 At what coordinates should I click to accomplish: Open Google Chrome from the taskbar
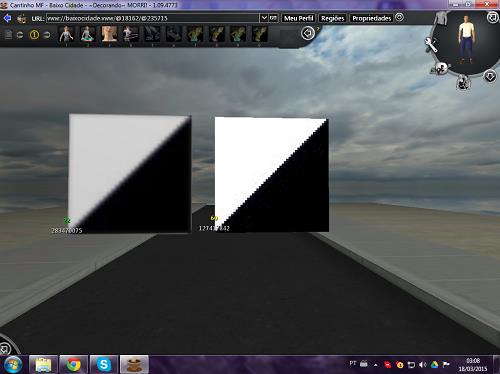click(x=73, y=364)
